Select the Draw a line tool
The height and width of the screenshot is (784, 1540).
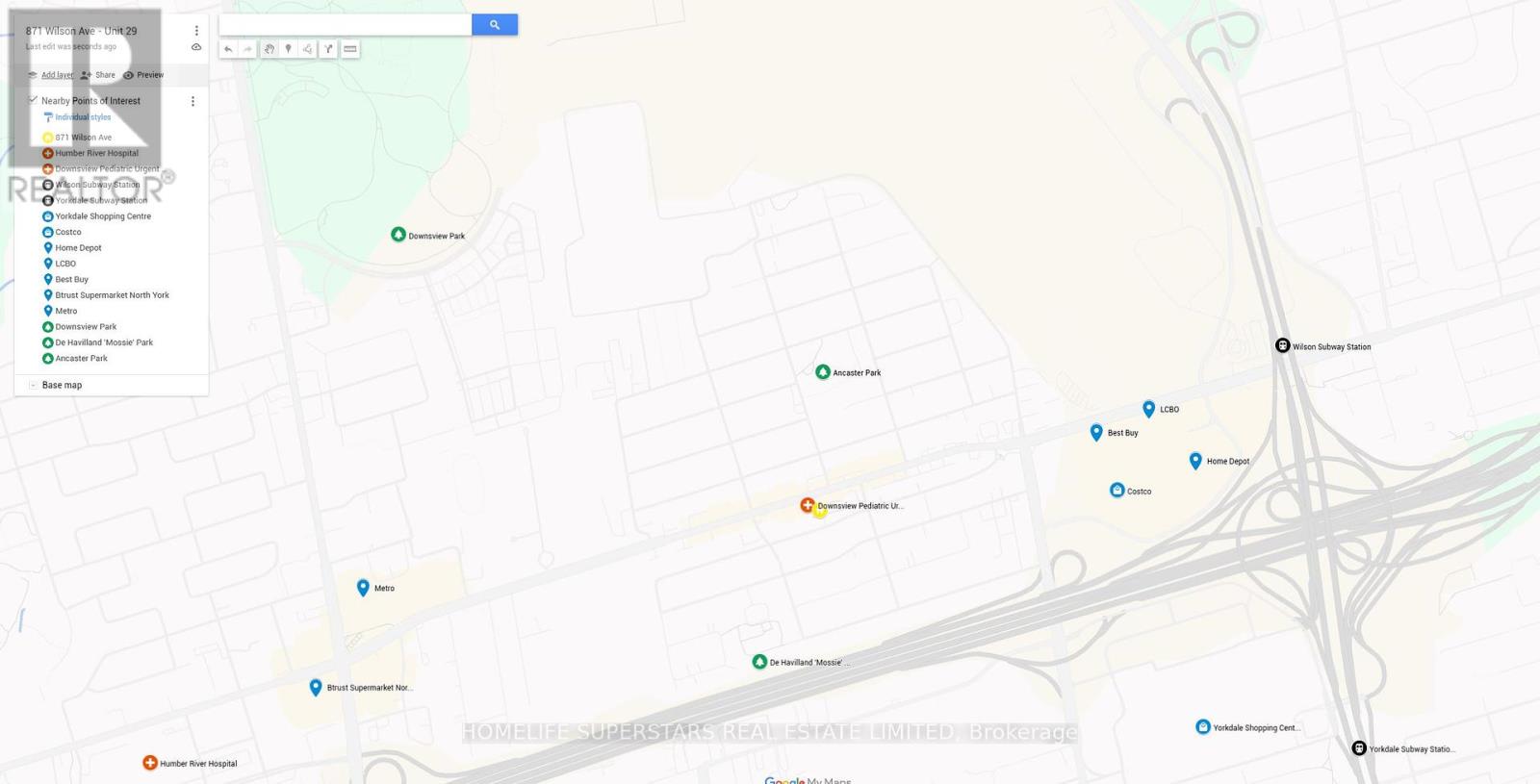308,49
